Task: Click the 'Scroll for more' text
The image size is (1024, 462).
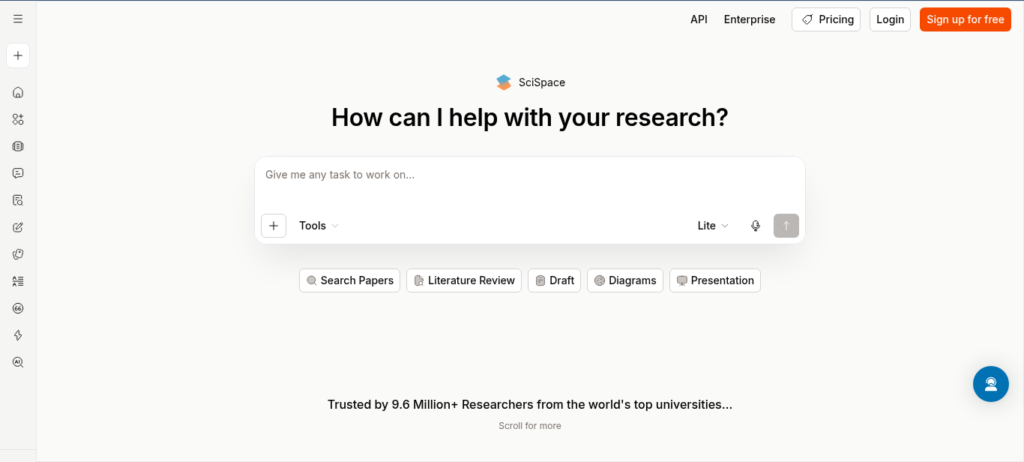Action: pyautogui.click(x=530, y=426)
